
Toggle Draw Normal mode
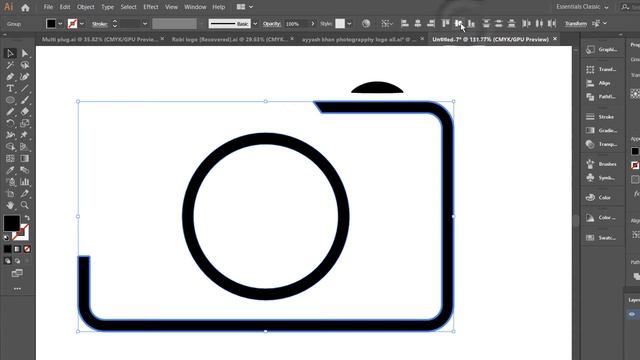coord(7,261)
